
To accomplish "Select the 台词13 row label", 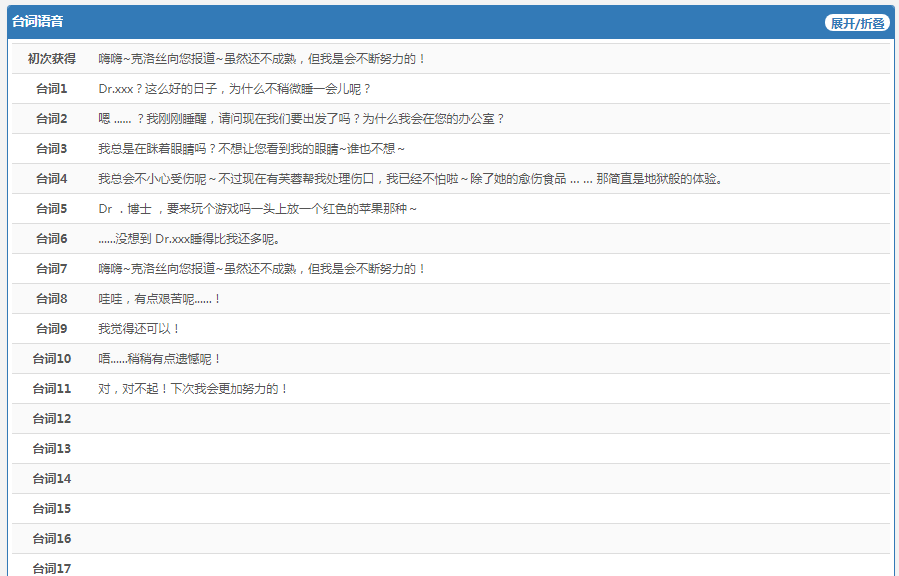I will pos(51,449).
